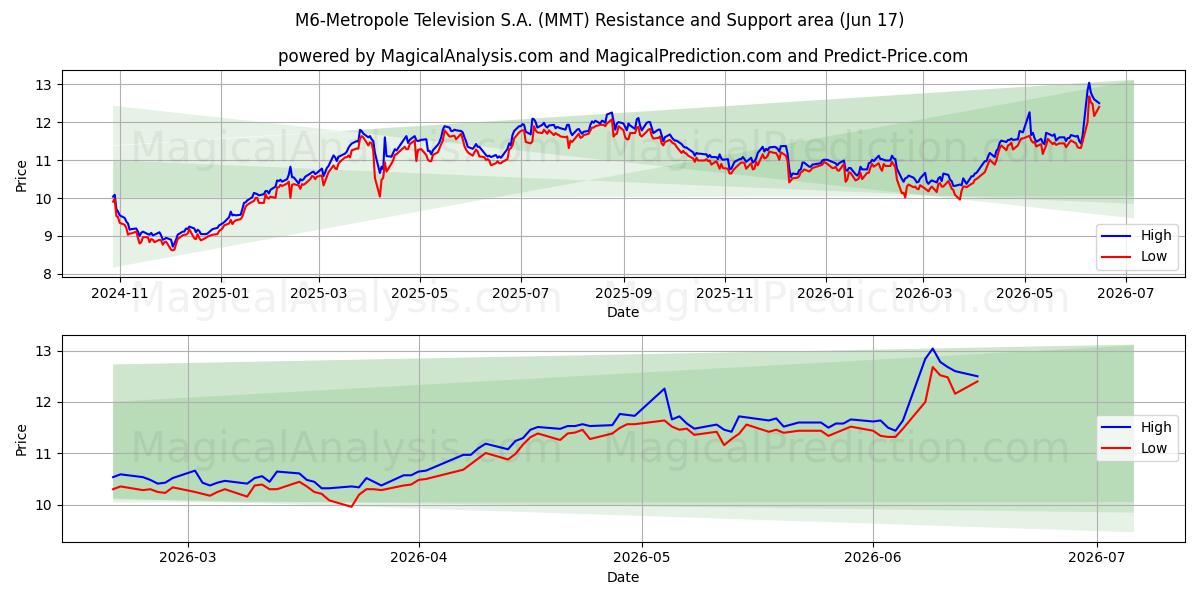
Task: Click the '2026-03' x-axis label on top chart
Action: point(923,294)
